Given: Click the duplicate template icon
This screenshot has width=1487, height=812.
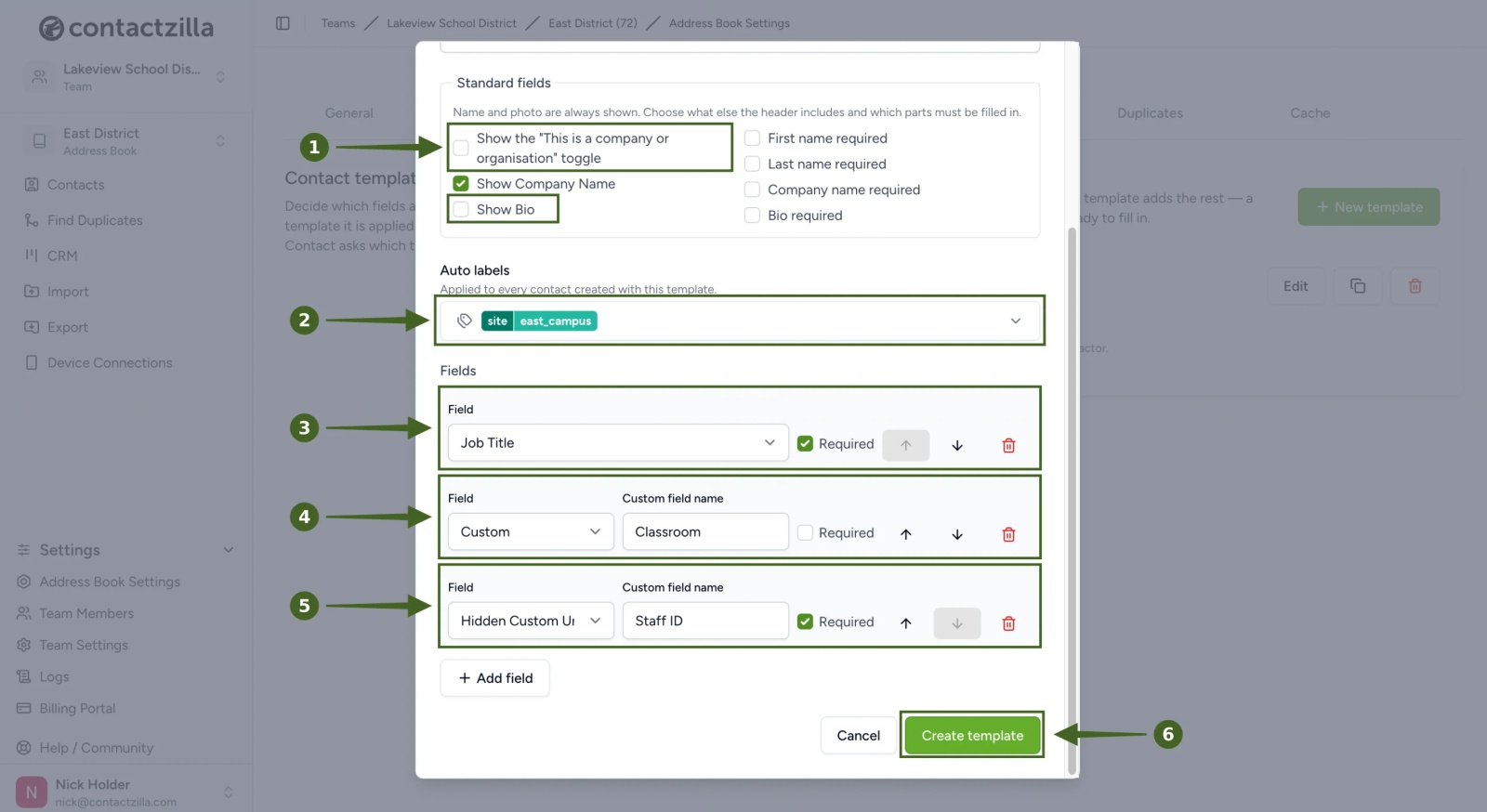Looking at the screenshot, I should point(1358,286).
